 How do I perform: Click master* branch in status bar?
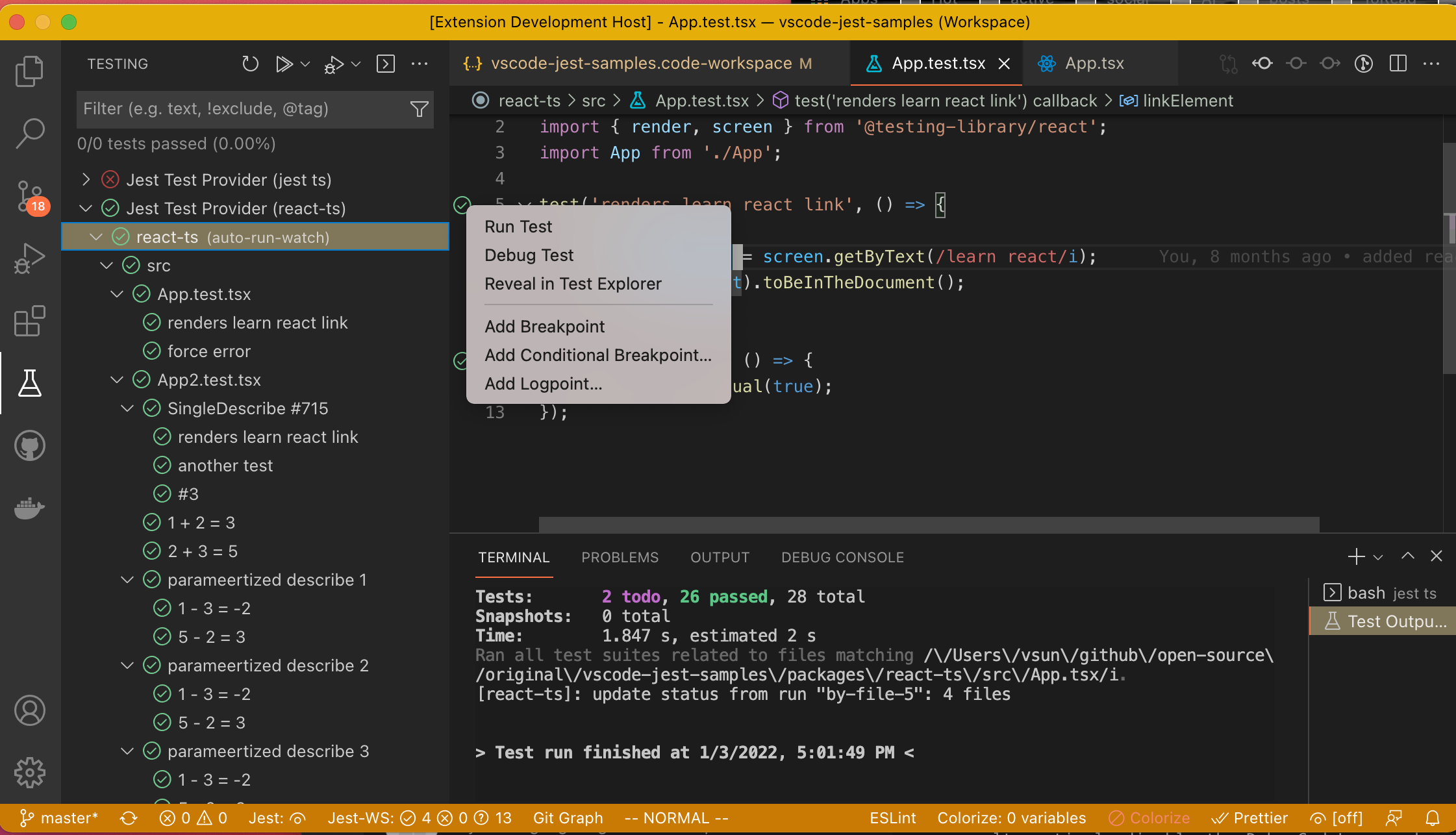pos(58,818)
